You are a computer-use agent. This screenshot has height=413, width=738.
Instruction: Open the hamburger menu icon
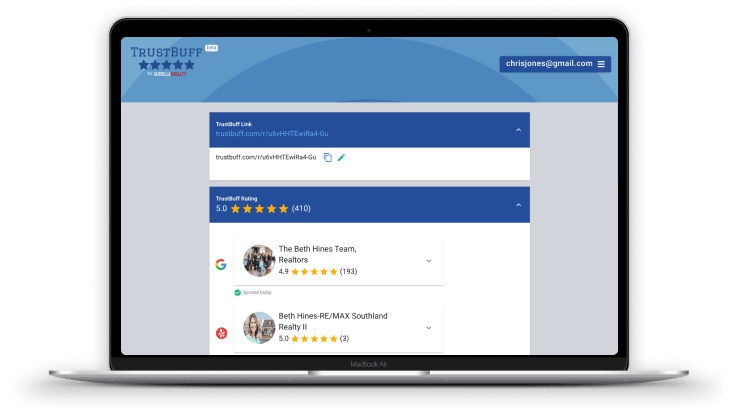(601, 64)
